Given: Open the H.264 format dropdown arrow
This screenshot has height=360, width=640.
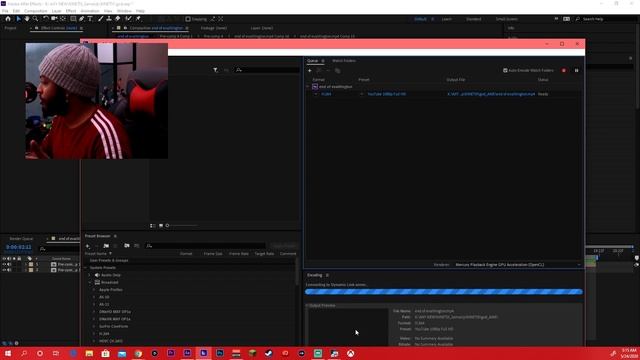Looking at the screenshot, I should pyautogui.click(x=316, y=94).
